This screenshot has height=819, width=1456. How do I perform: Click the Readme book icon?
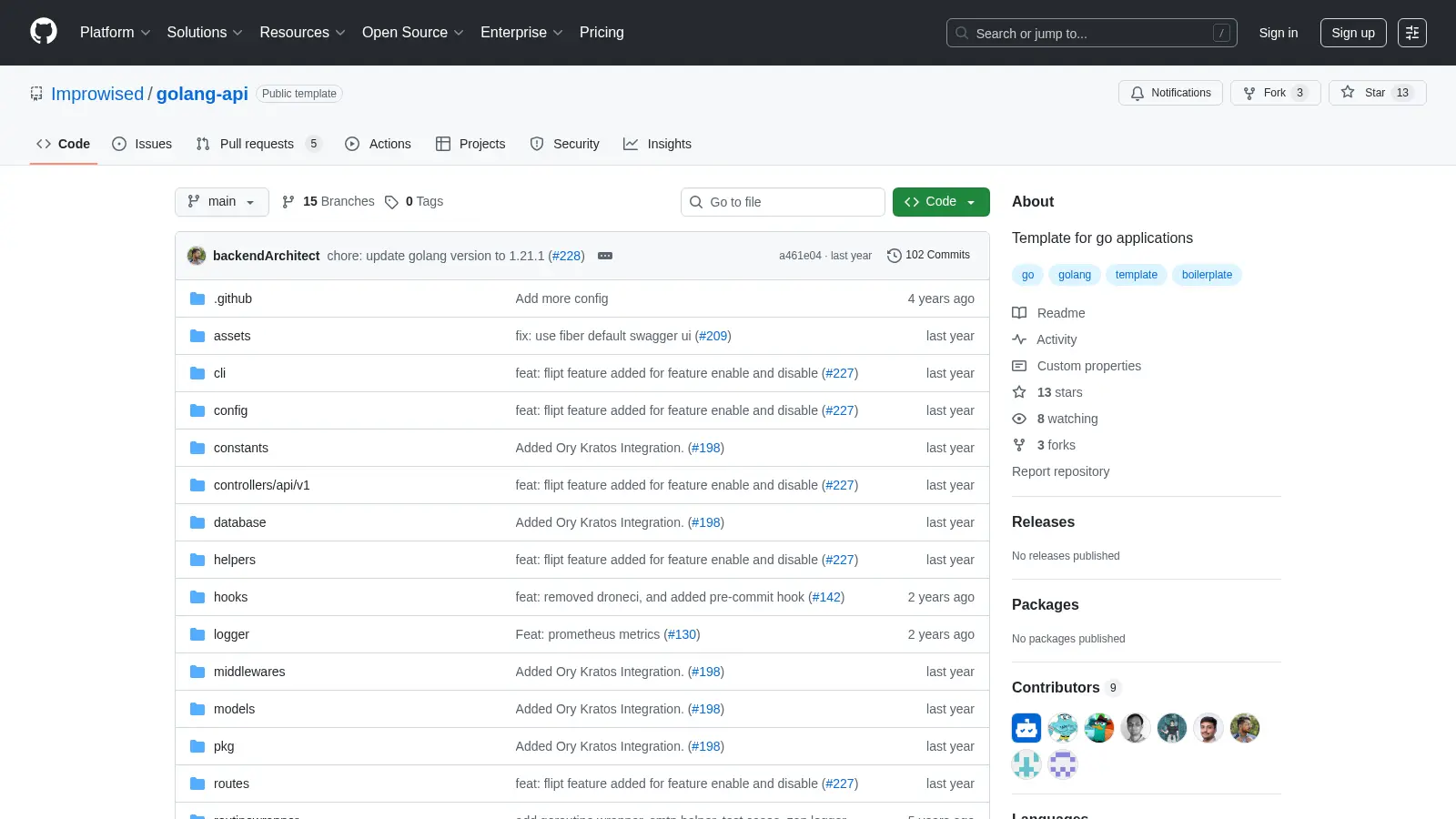point(1019,313)
